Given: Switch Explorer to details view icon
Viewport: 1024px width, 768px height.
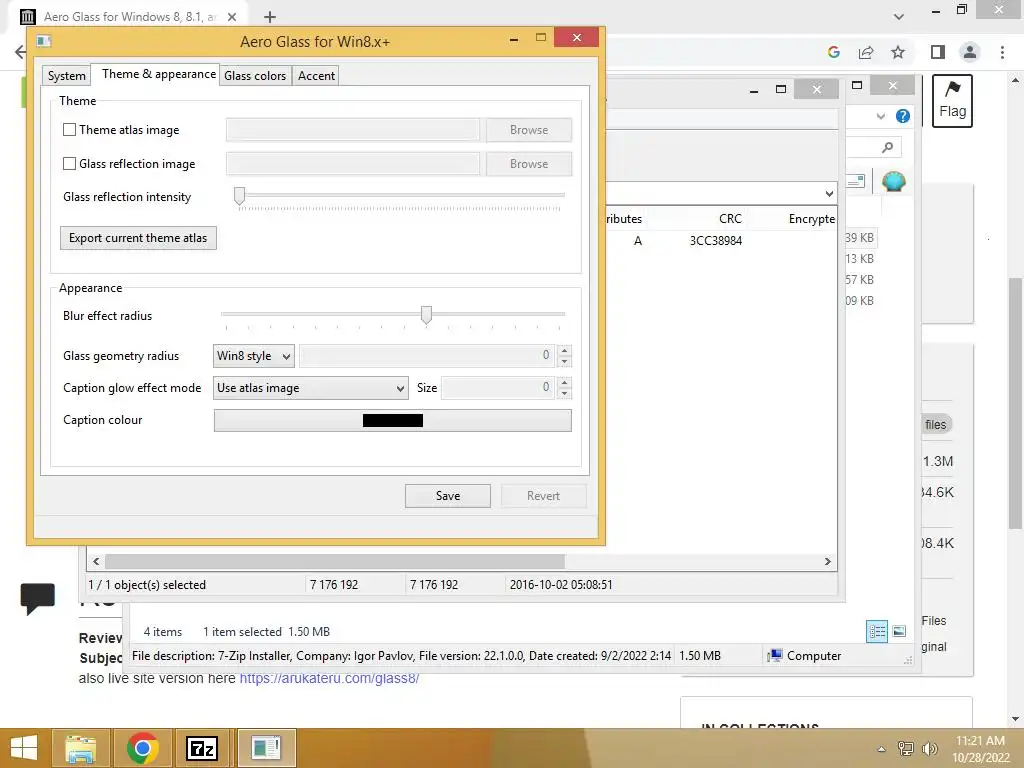Looking at the screenshot, I should tap(876, 631).
